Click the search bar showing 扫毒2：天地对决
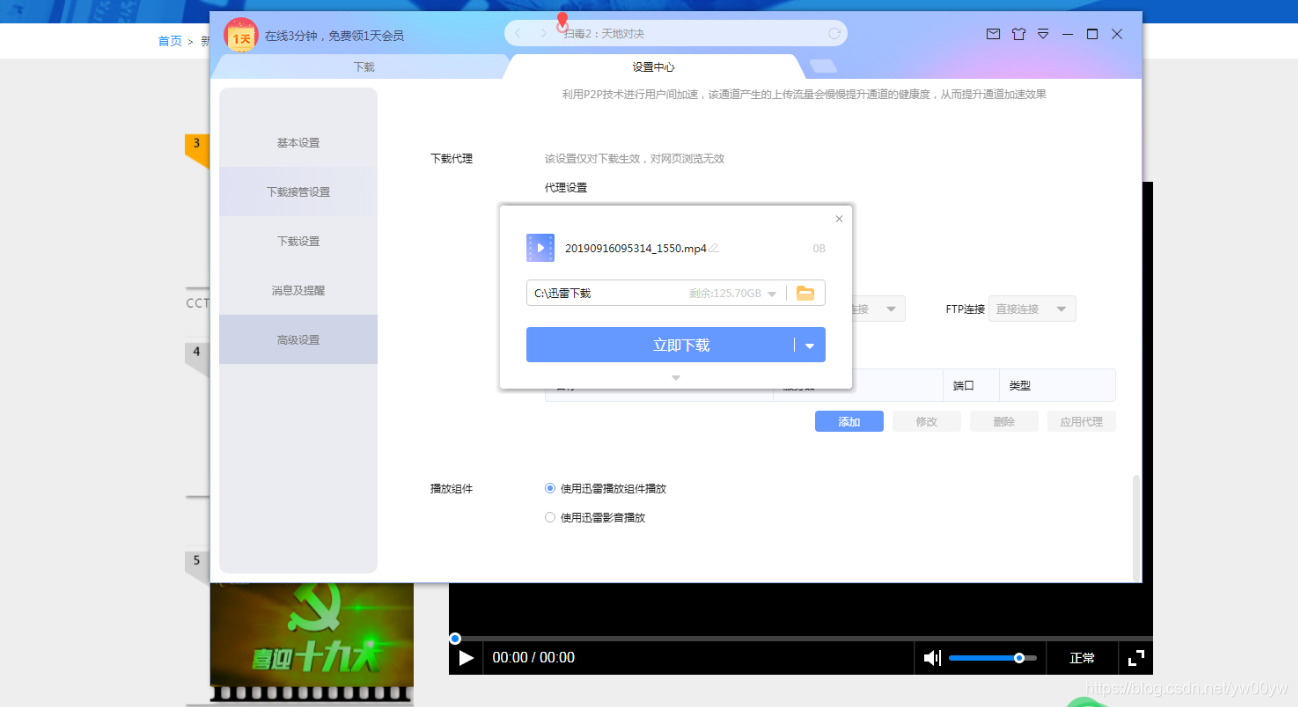Screen dimensions: 1298x707 click(676, 33)
